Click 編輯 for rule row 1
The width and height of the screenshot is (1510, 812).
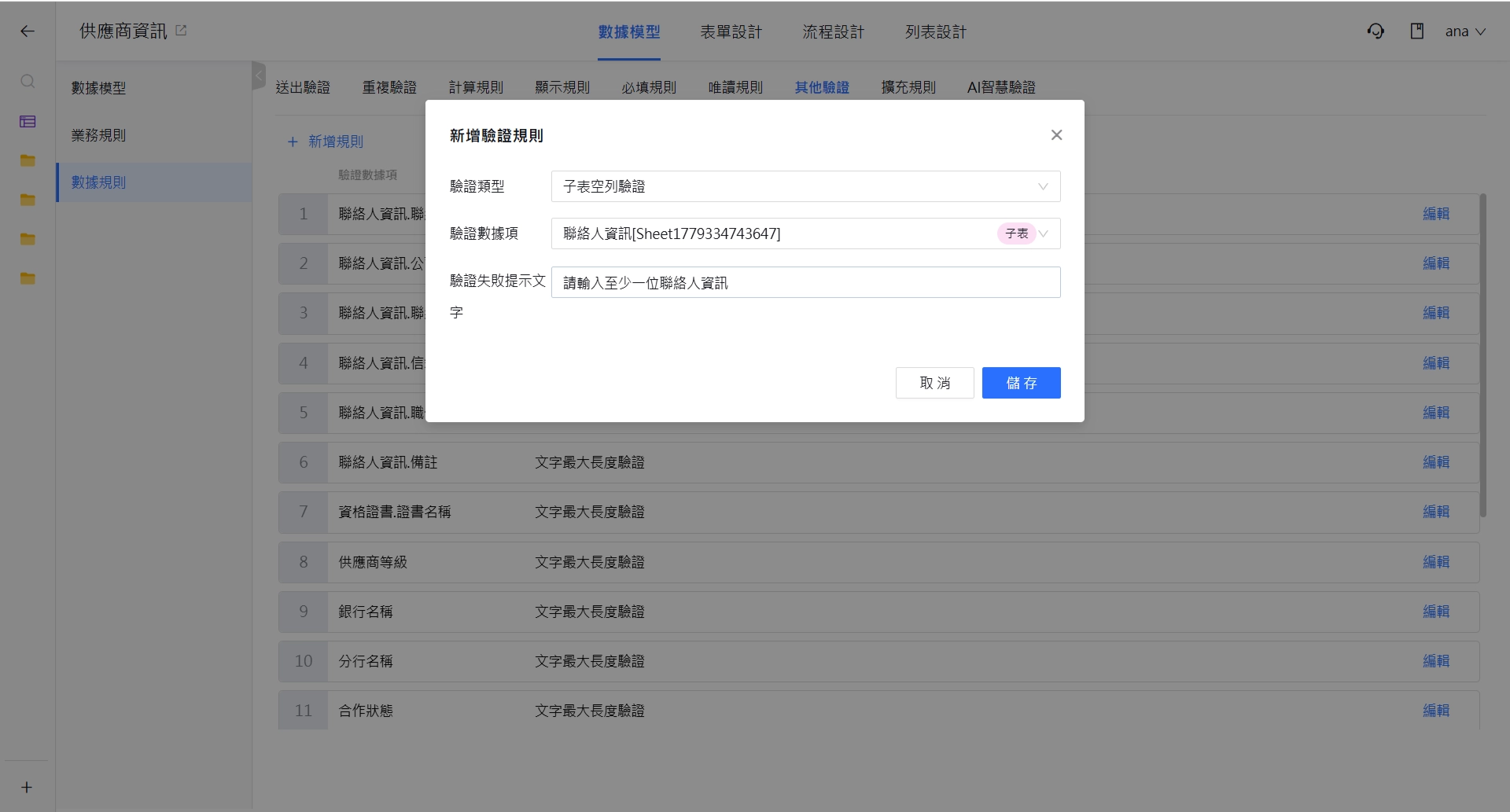1436,214
